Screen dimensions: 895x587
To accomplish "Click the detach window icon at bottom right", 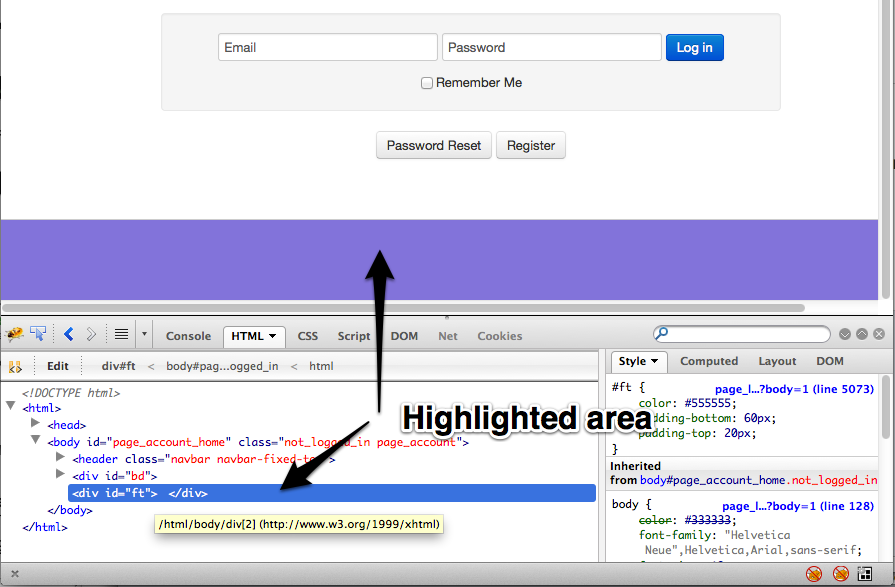I will [x=864, y=573].
